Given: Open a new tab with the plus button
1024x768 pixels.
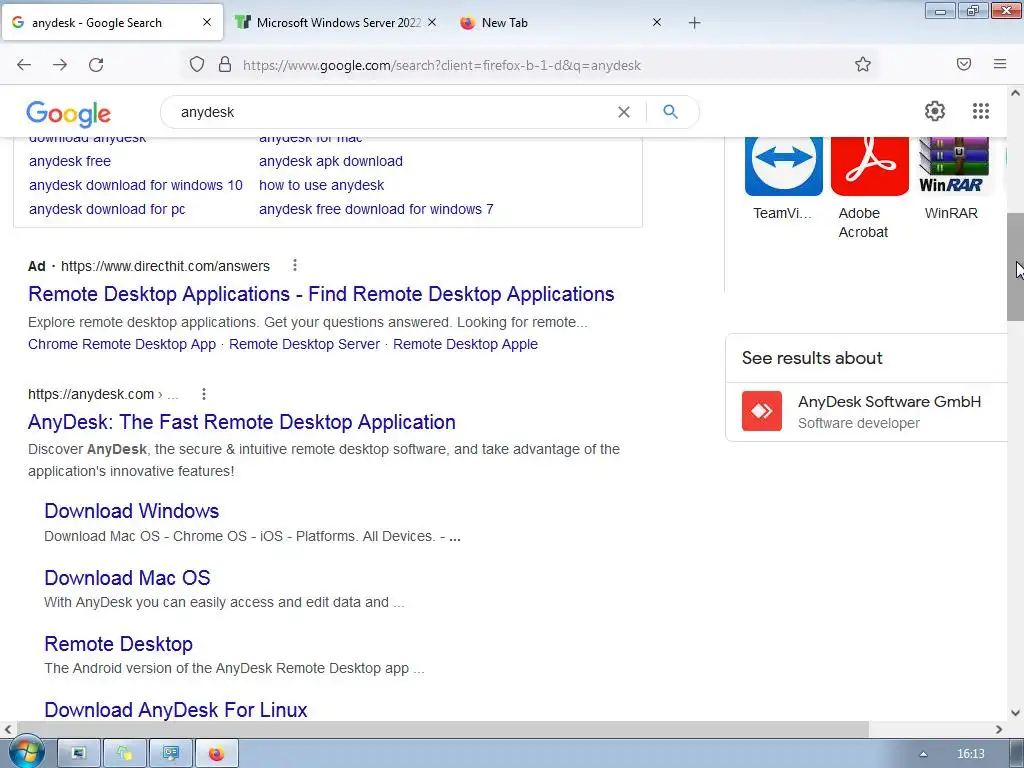Looking at the screenshot, I should (x=694, y=23).
